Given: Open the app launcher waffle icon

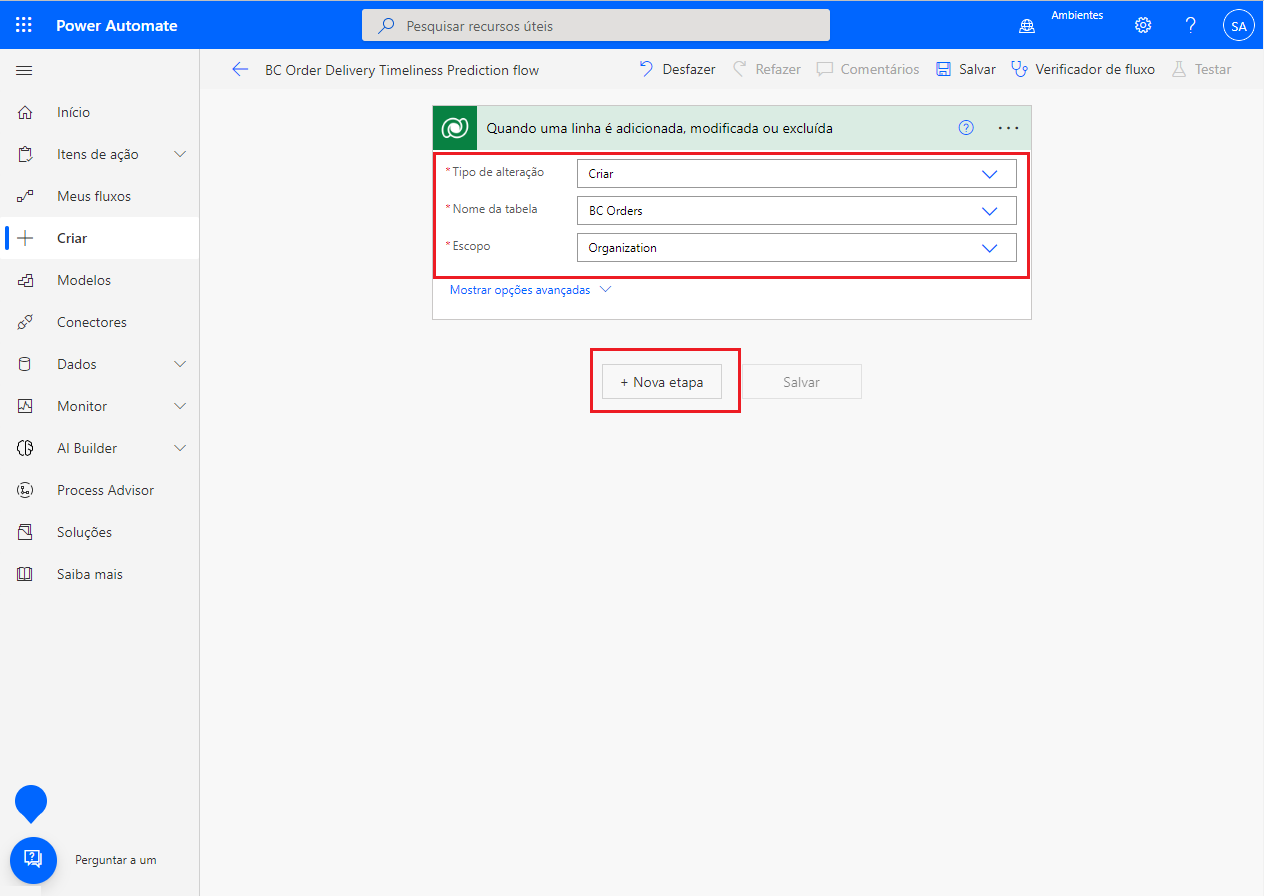Looking at the screenshot, I should (x=24, y=26).
